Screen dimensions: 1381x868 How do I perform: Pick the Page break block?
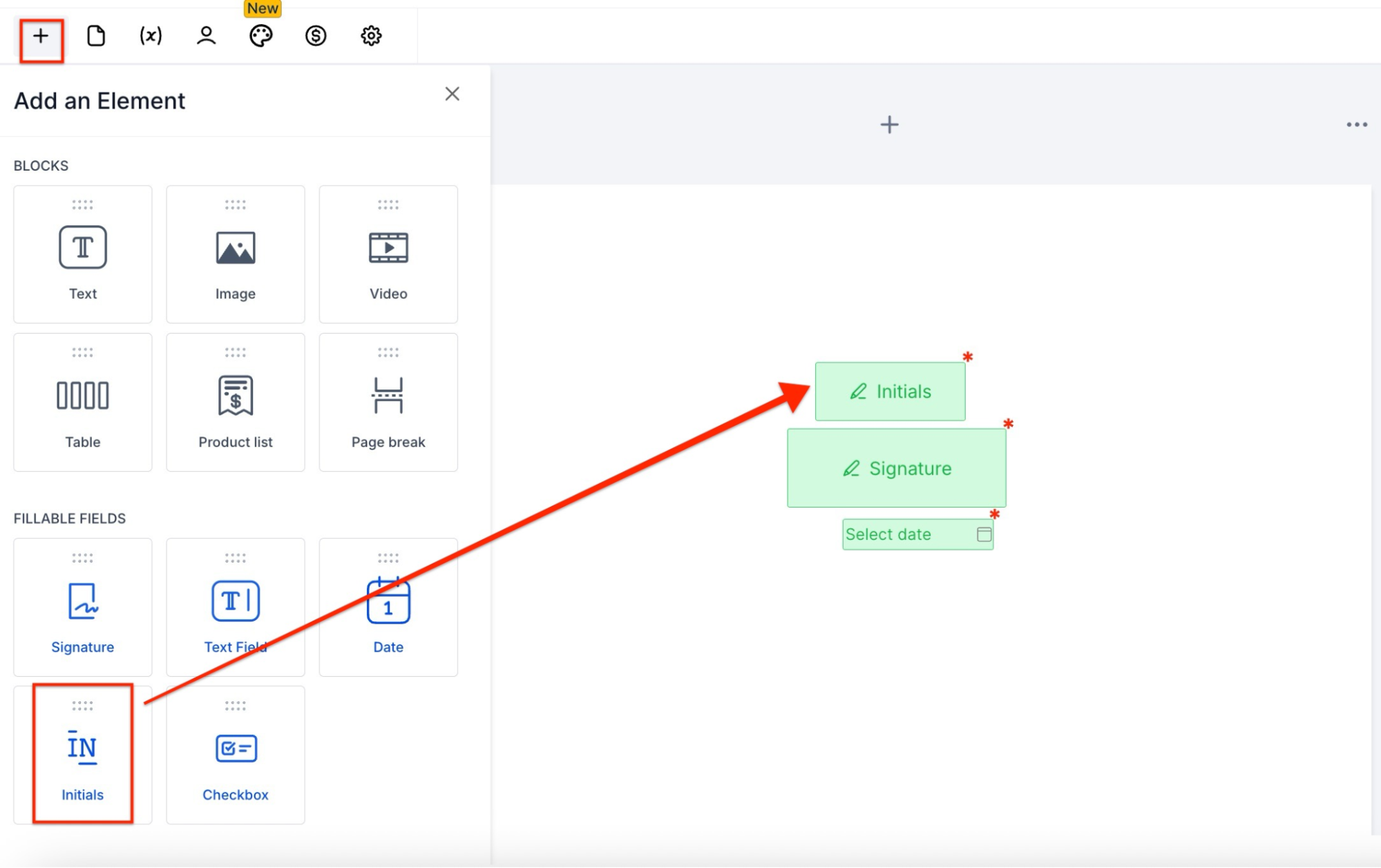pos(388,403)
